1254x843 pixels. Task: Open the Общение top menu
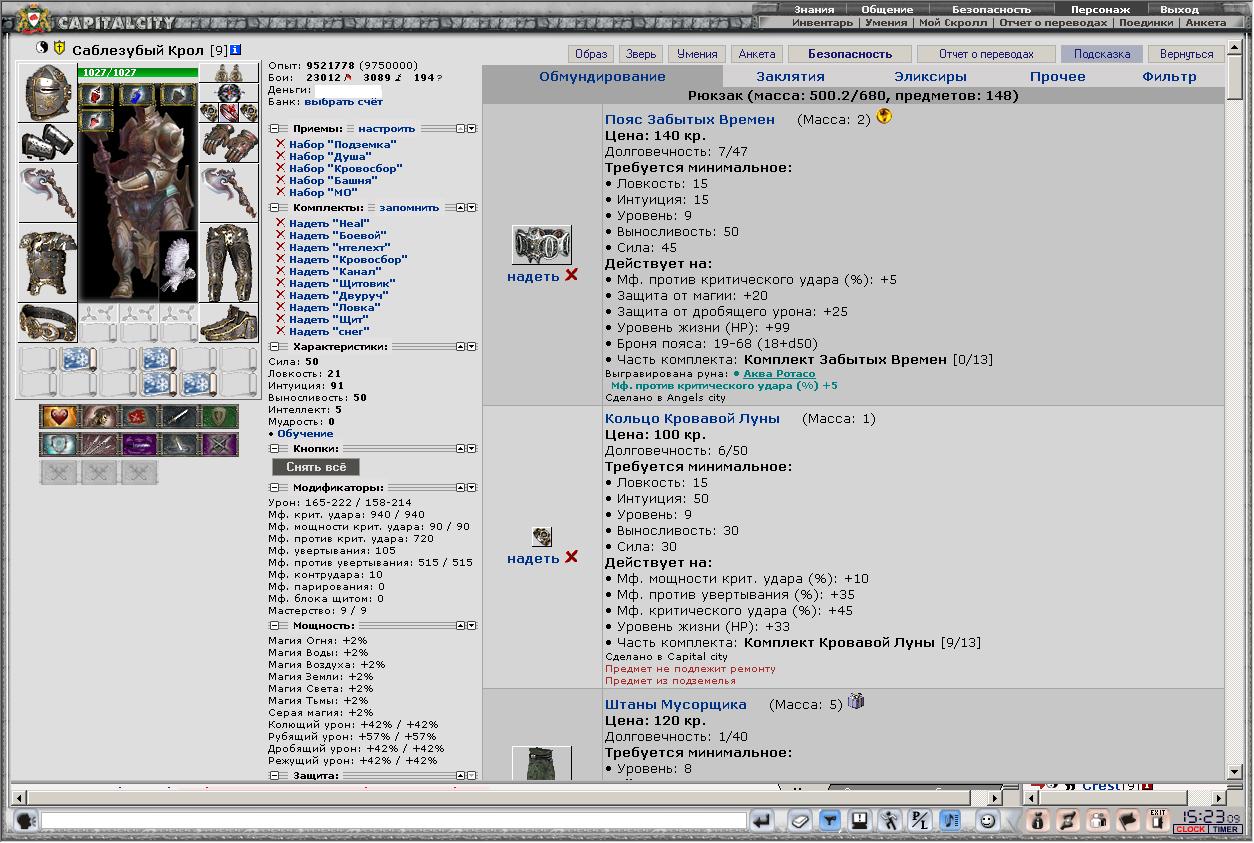887,9
